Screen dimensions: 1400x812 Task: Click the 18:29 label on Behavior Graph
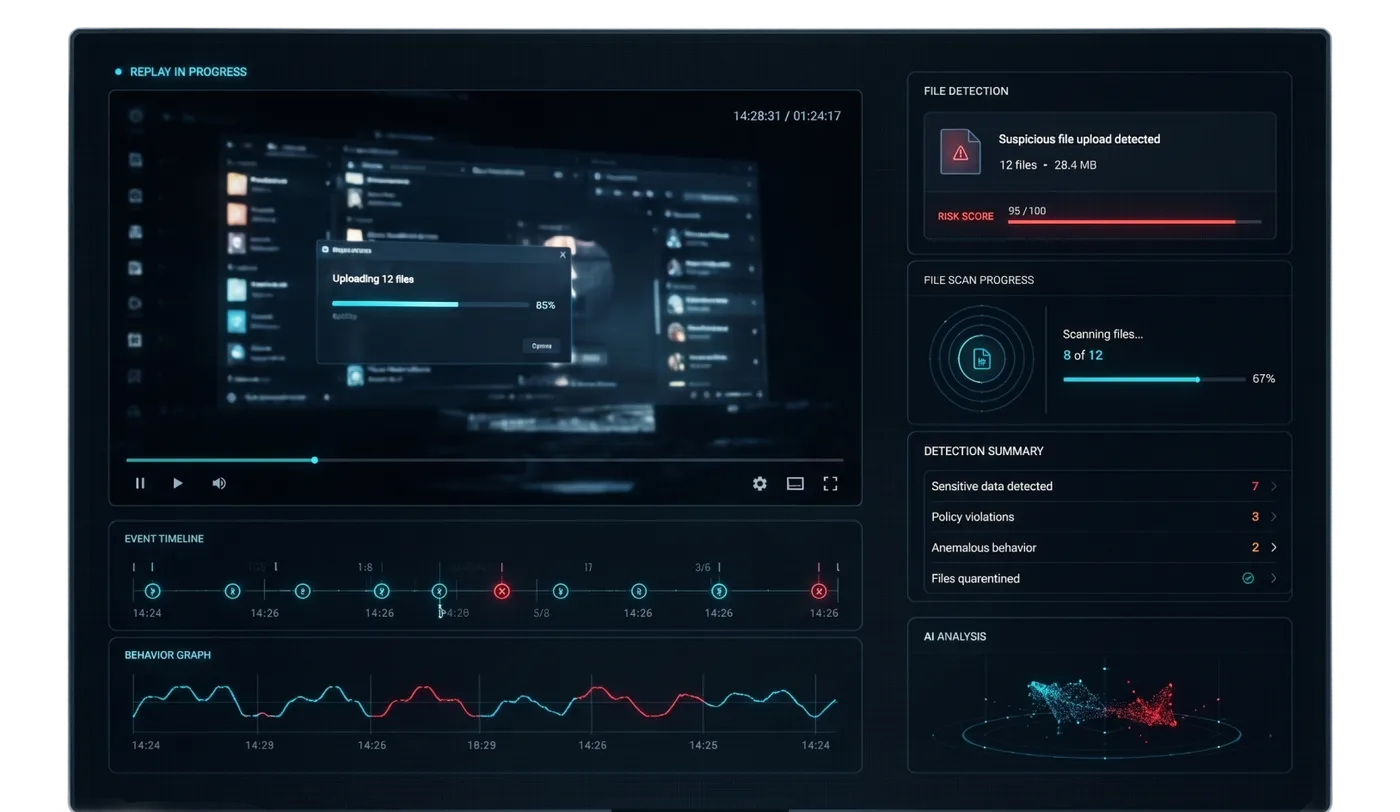482,745
